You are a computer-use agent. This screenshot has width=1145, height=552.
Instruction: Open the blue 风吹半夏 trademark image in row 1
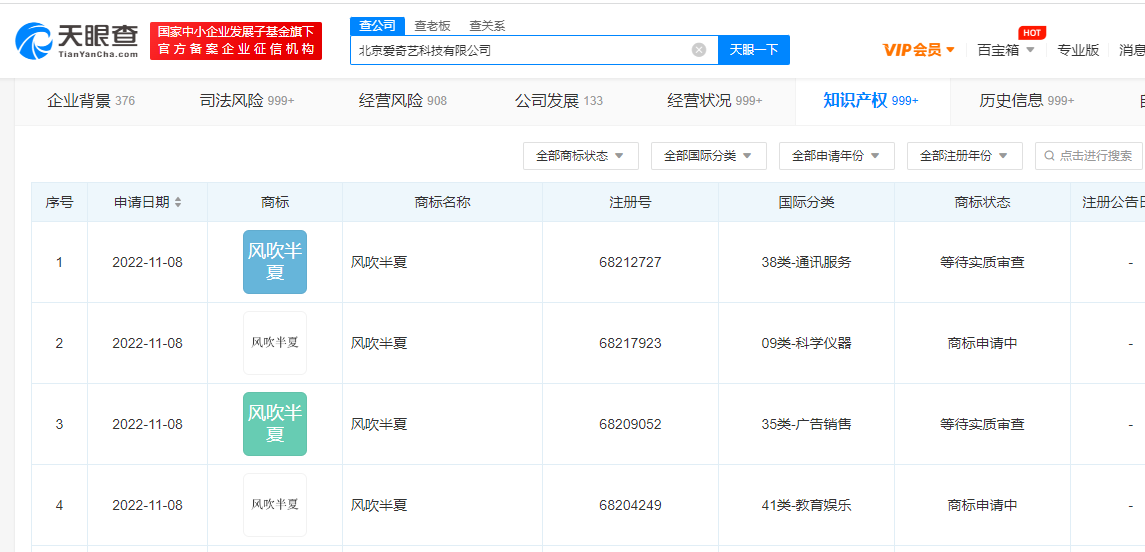coord(275,262)
